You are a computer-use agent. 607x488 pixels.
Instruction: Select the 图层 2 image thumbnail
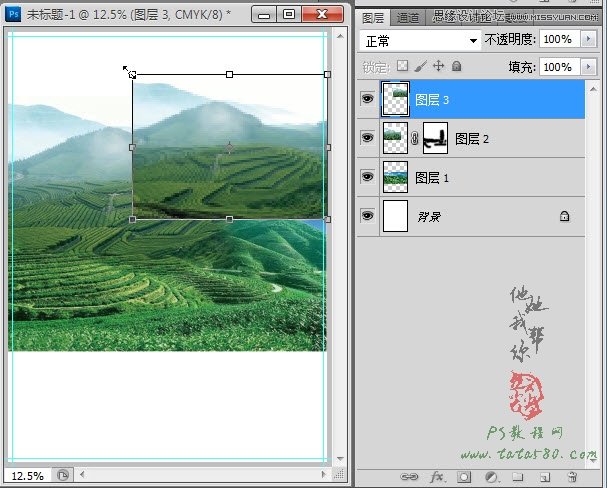(x=395, y=138)
